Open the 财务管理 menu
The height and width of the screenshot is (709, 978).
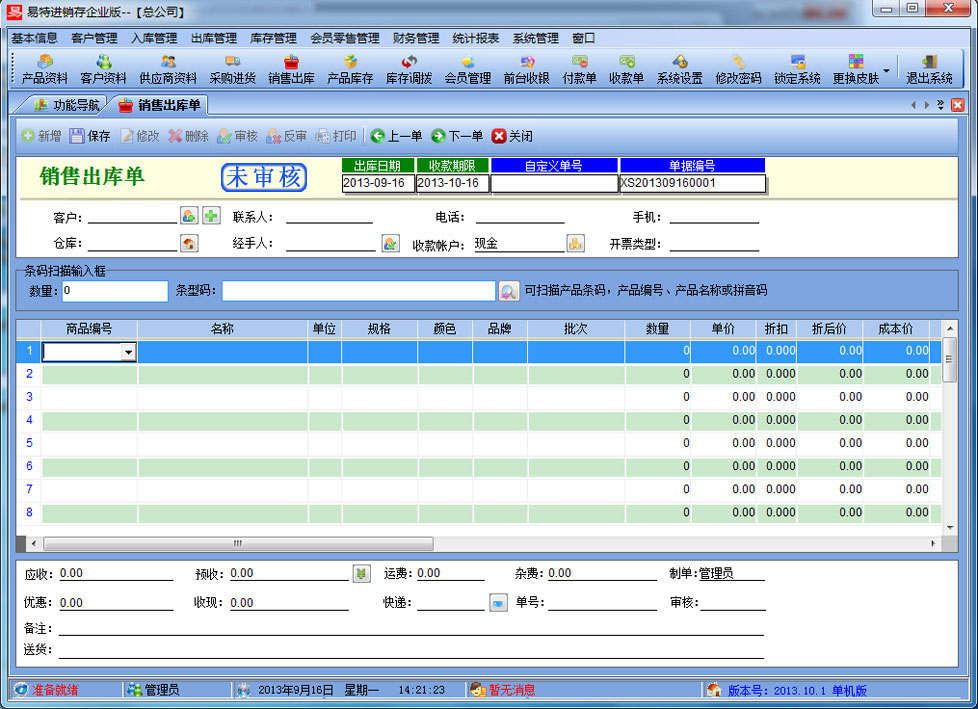[x=416, y=38]
